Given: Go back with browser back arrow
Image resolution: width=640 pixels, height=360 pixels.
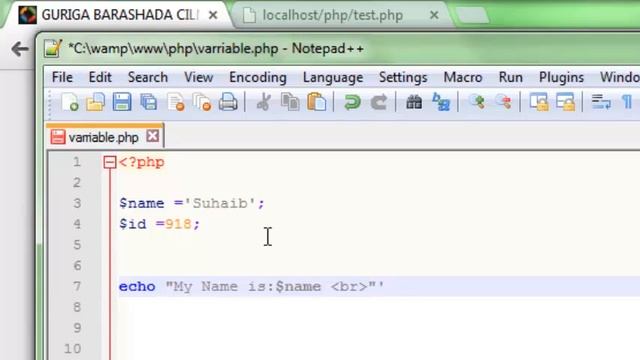Looking at the screenshot, I should [x=20, y=49].
